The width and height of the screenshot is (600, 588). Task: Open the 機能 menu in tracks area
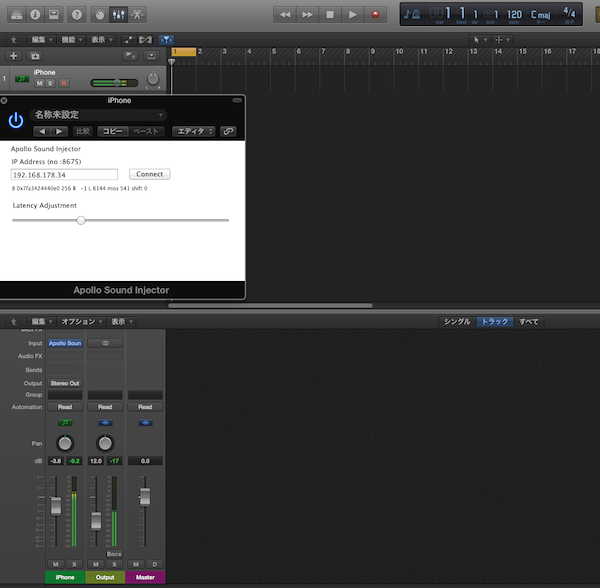[72, 39]
